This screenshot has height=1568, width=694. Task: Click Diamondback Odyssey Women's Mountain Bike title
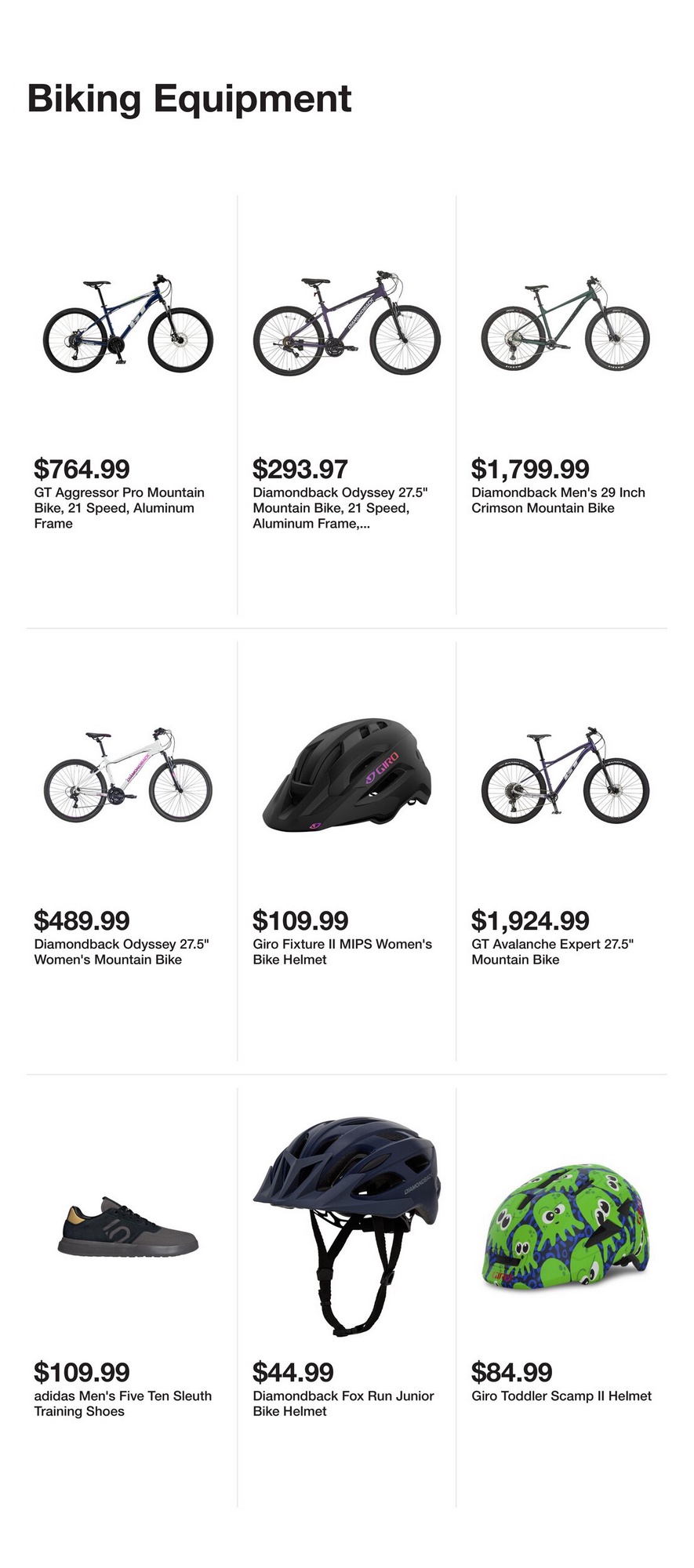pyautogui.click(x=121, y=952)
